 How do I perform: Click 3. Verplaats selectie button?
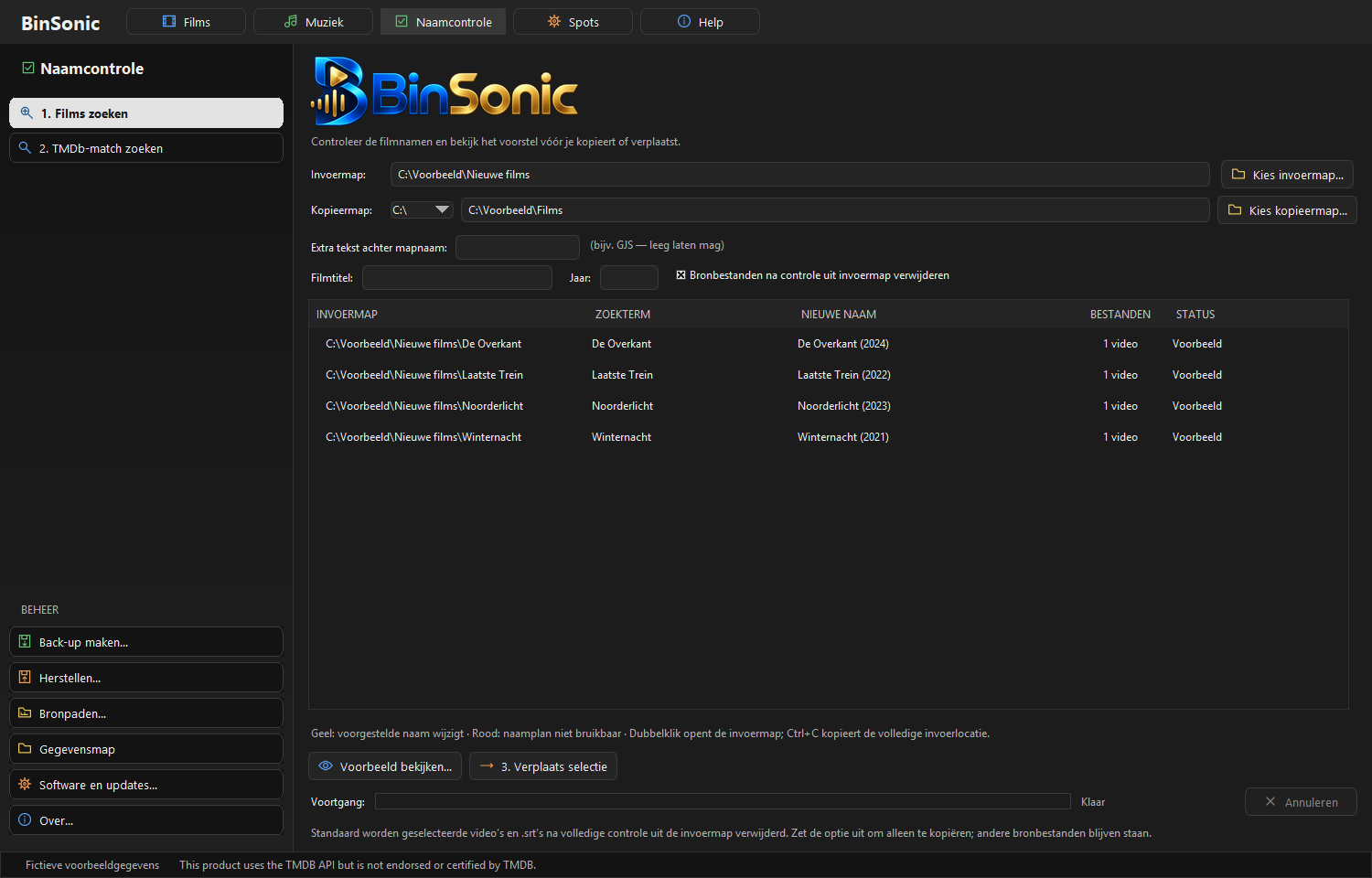(543, 766)
